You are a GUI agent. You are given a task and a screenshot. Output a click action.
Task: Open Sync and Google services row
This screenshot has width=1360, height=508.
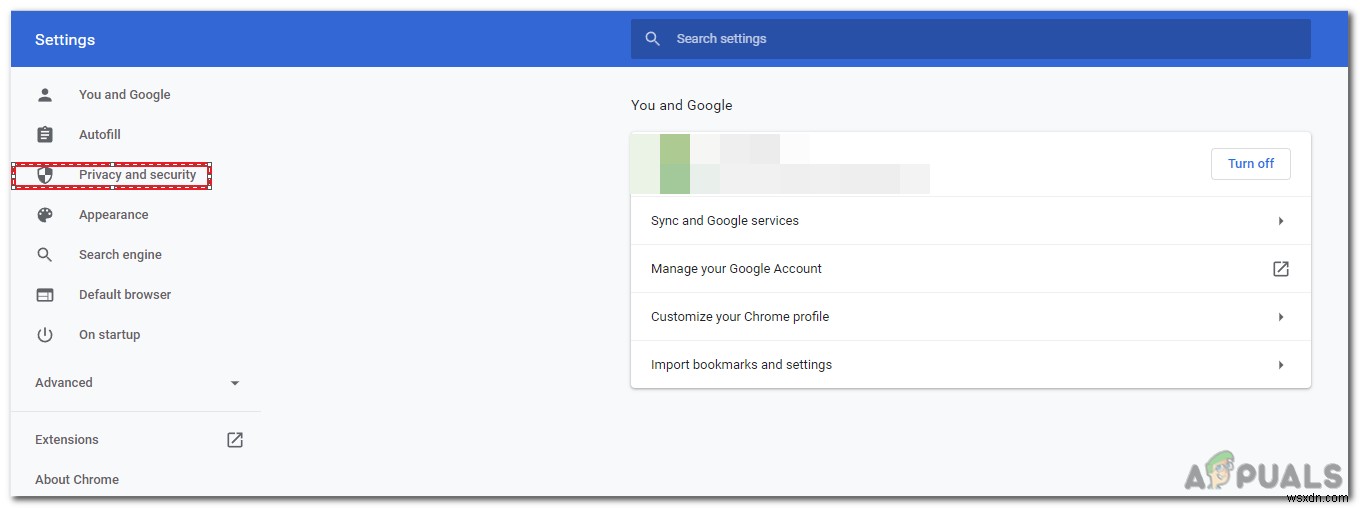pyautogui.click(x=971, y=221)
